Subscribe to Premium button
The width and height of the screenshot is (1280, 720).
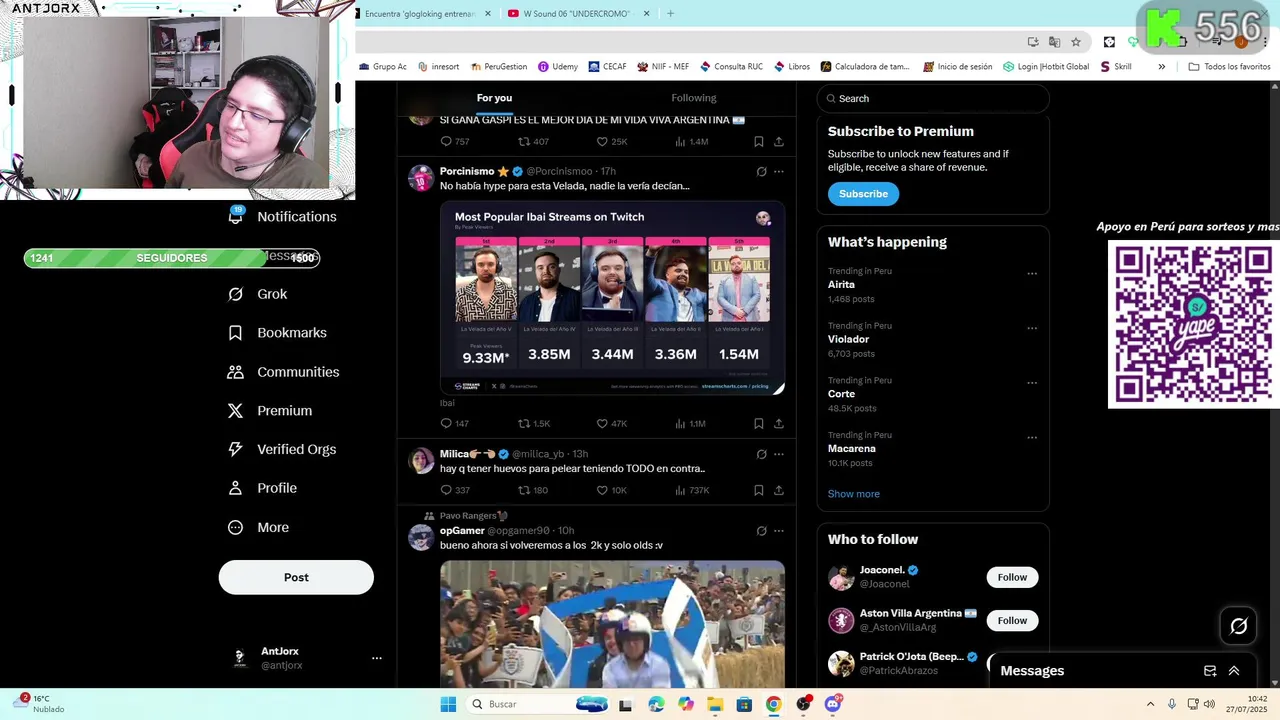(863, 194)
